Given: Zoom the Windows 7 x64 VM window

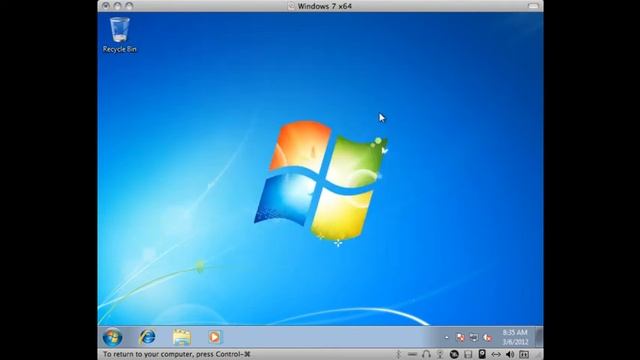Looking at the screenshot, I should [x=129, y=6].
